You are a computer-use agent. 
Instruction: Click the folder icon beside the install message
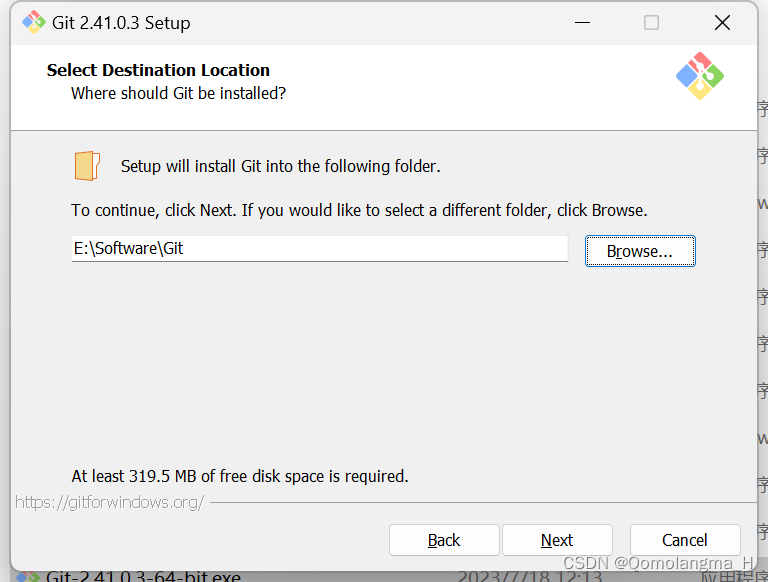[87, 166]
